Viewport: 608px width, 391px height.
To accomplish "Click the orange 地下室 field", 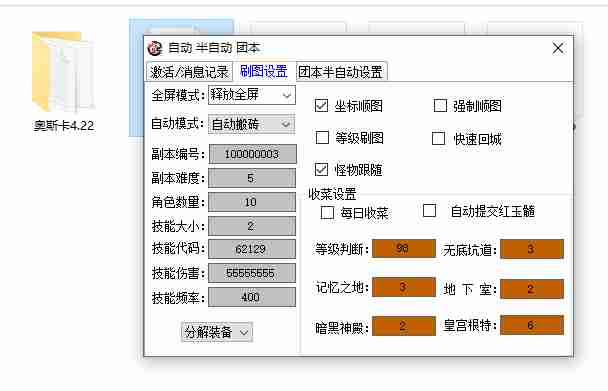I will tap(532, 289).
